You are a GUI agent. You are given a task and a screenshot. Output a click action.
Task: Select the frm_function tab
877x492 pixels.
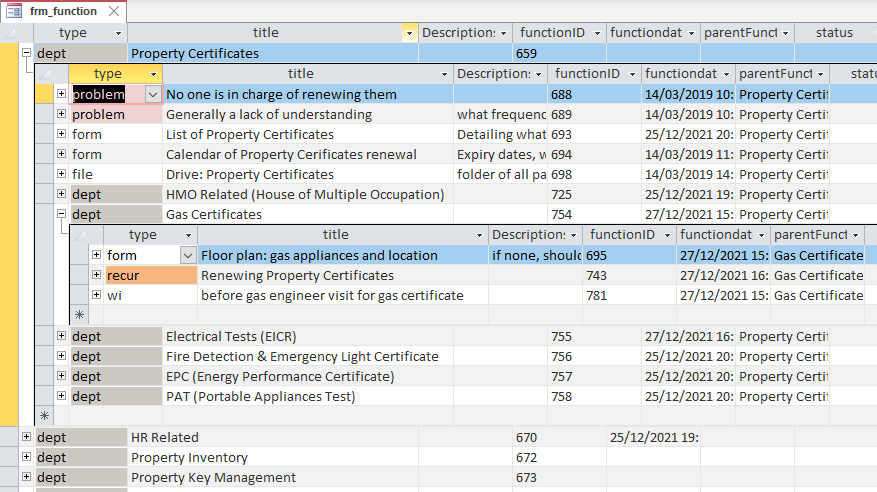(63, 11)
